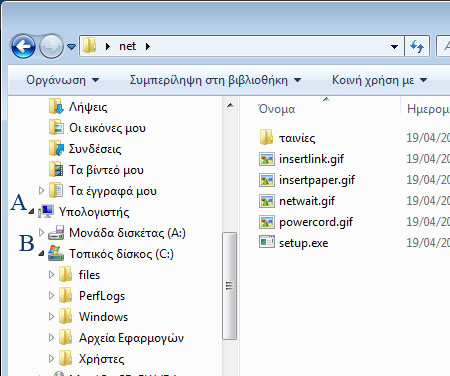Screen dimensions: 450x376
Task: Open Συμπερίληψη στη βιβλιοθήκη menu
Action: pos(215,80)
